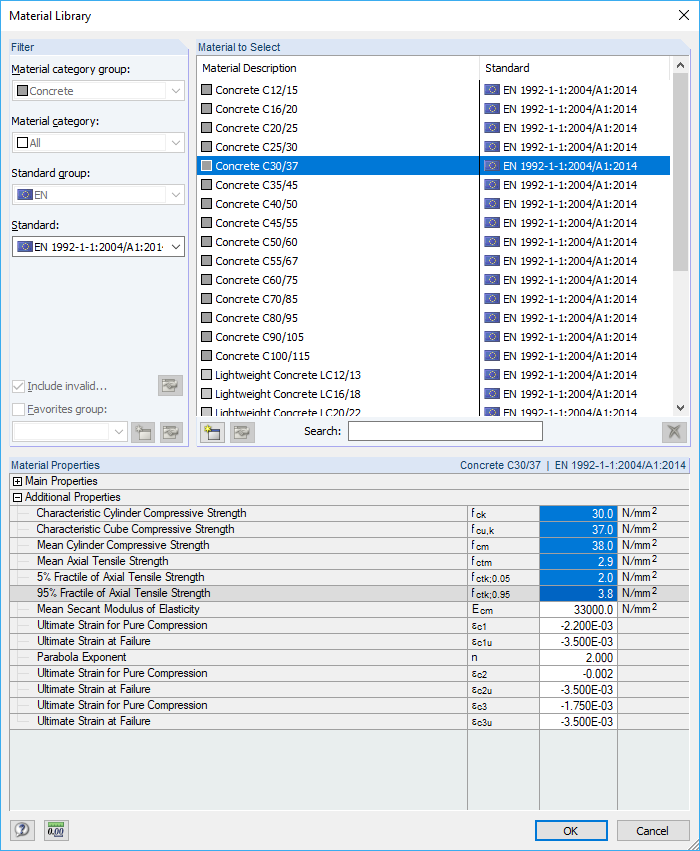Click the new favorites group icon
This screenshot has width=700, height=851.
143,433
